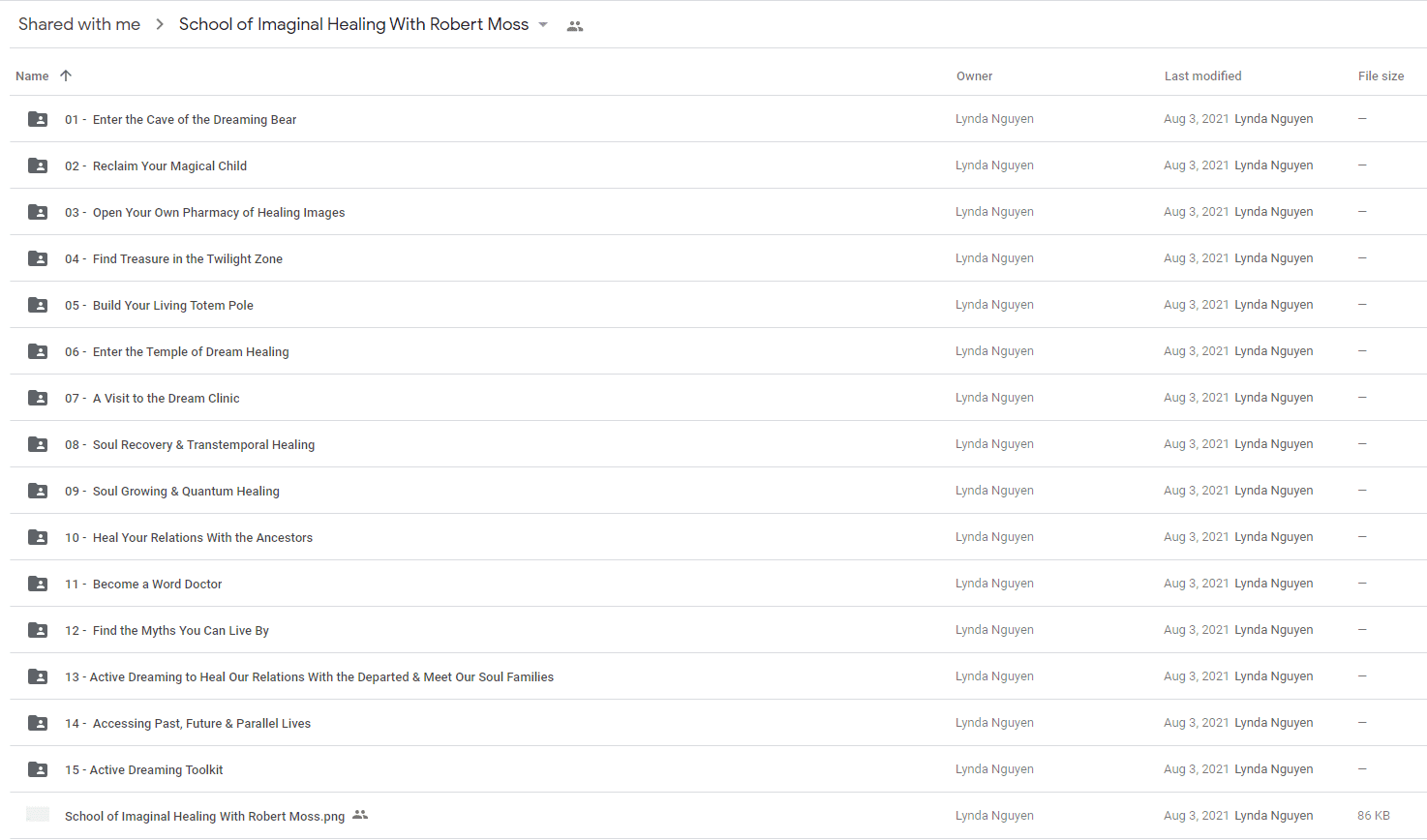Click folder icon for 06 - Enter the Temple of Dream Healing
This screenshot has height=840, width=1427.
pyautogui.click(x=38, y=351)
